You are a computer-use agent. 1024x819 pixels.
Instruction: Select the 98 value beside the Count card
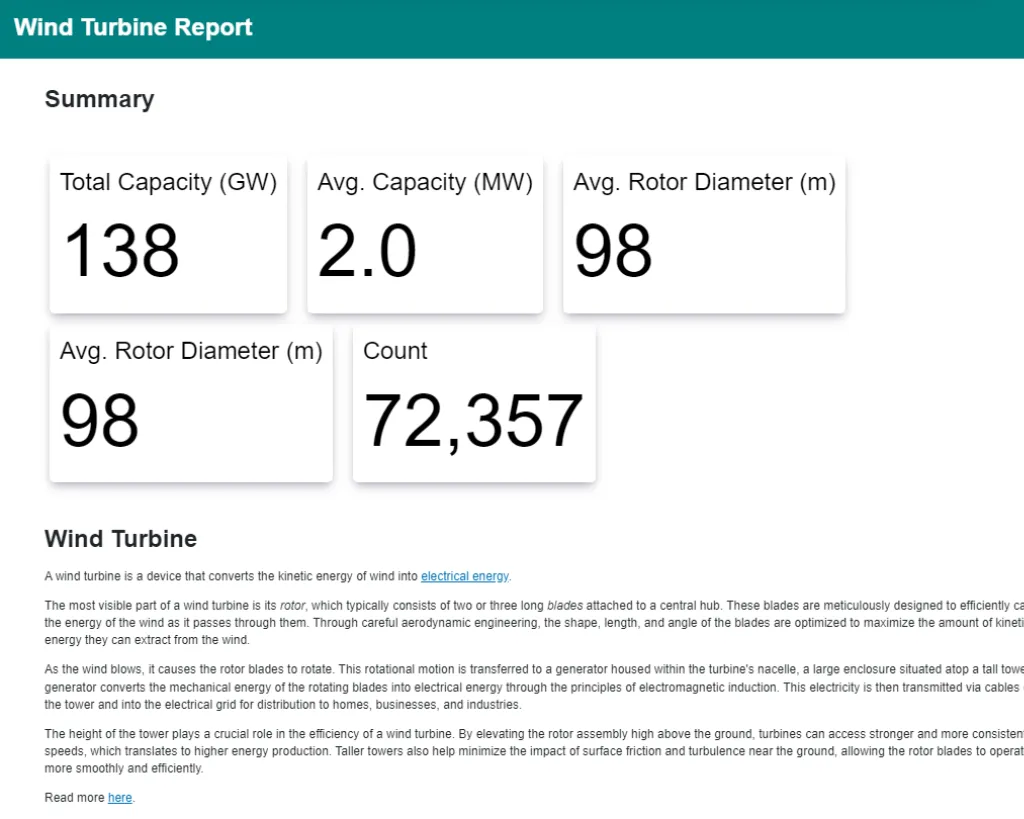[100, 420]
